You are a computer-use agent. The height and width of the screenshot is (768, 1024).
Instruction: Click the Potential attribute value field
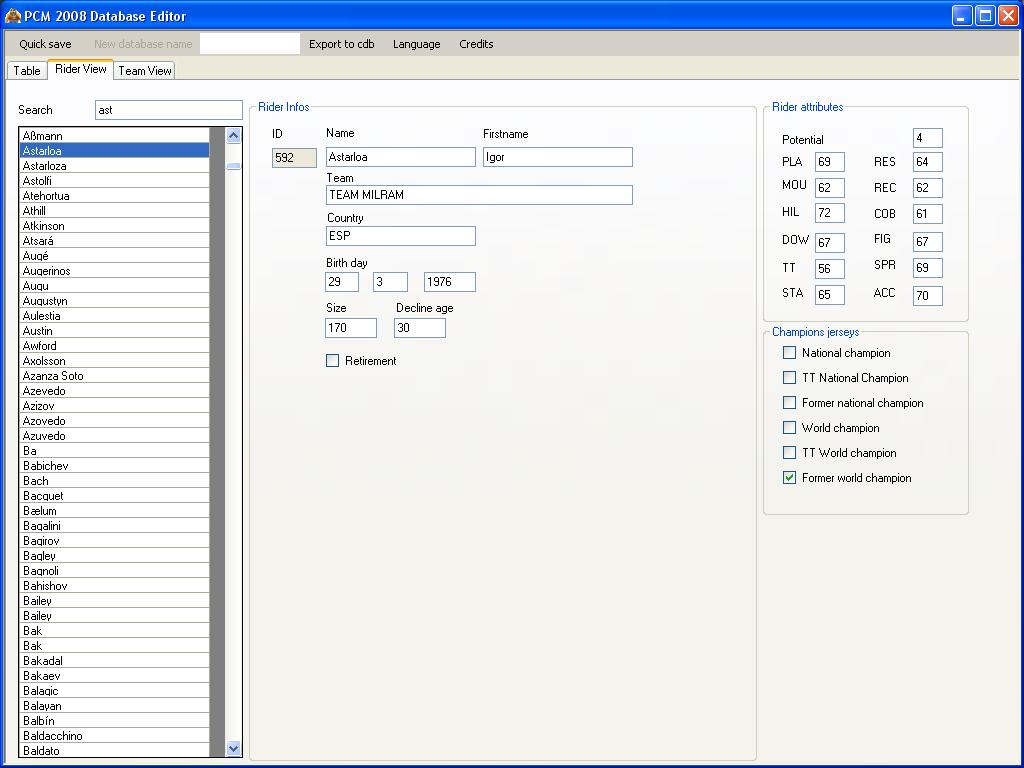[x=927, y=138]
